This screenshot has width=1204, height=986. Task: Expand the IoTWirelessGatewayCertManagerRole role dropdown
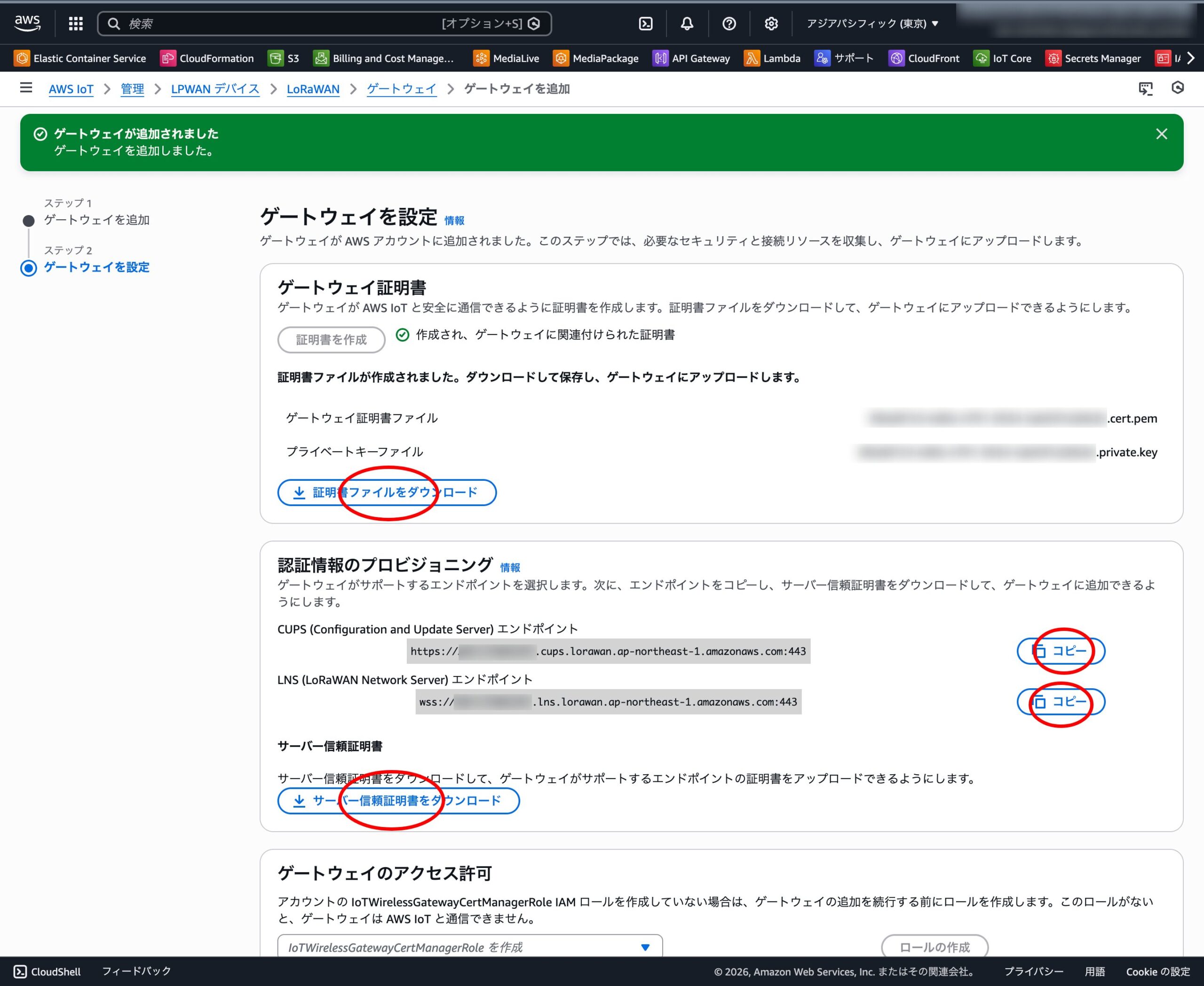(645, 947)
